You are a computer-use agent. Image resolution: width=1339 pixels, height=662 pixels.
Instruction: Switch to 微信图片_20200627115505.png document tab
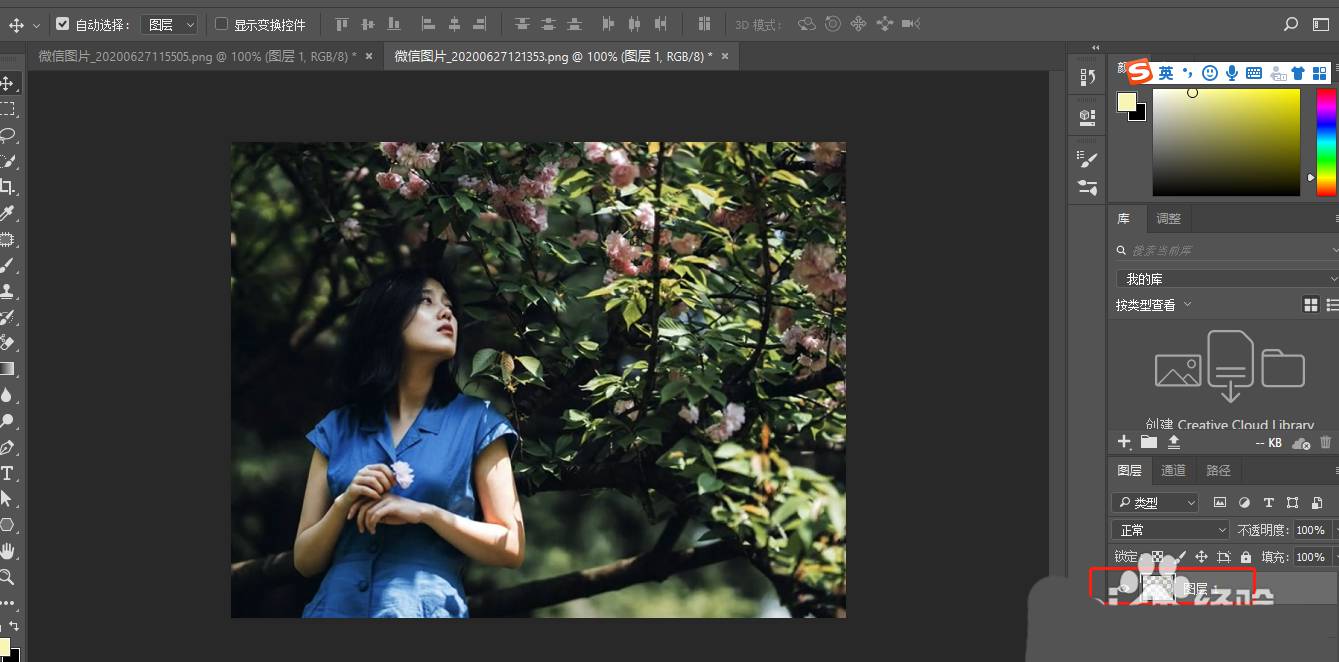coord(196,57)
